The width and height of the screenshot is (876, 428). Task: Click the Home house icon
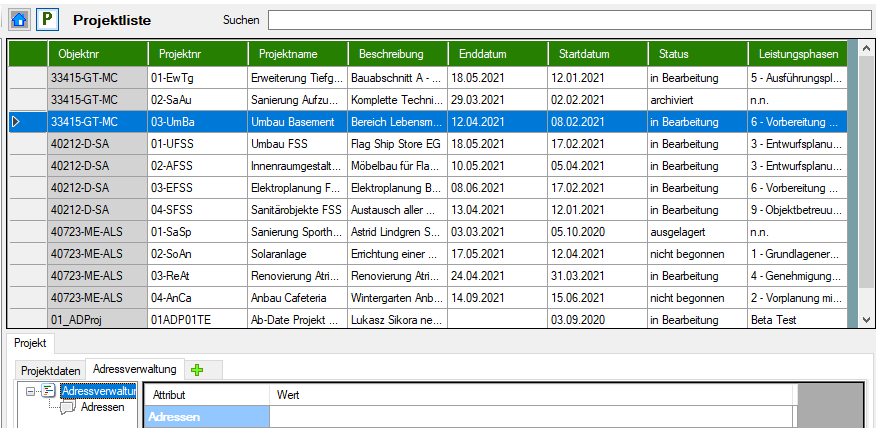[20, 20]
